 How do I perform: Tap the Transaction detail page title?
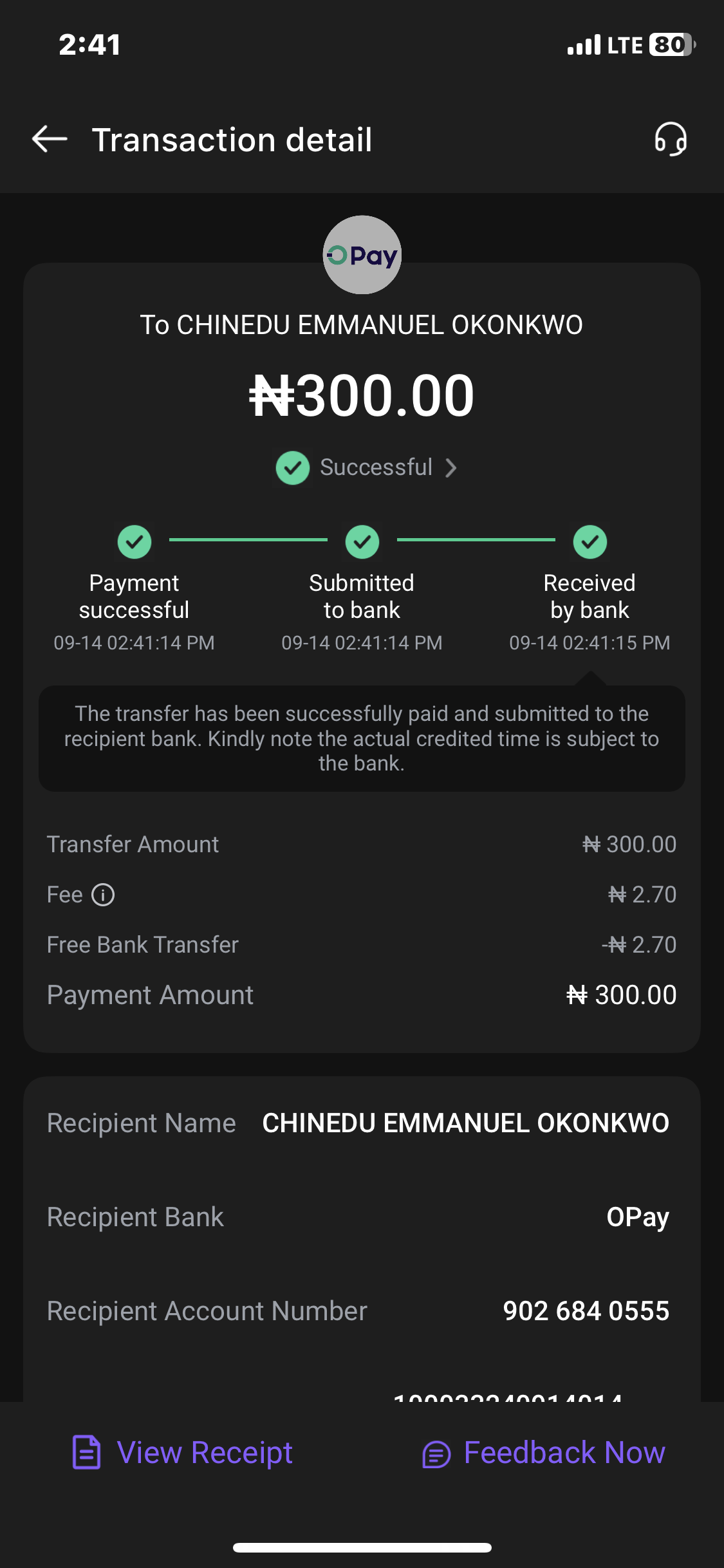click(232, 140)
